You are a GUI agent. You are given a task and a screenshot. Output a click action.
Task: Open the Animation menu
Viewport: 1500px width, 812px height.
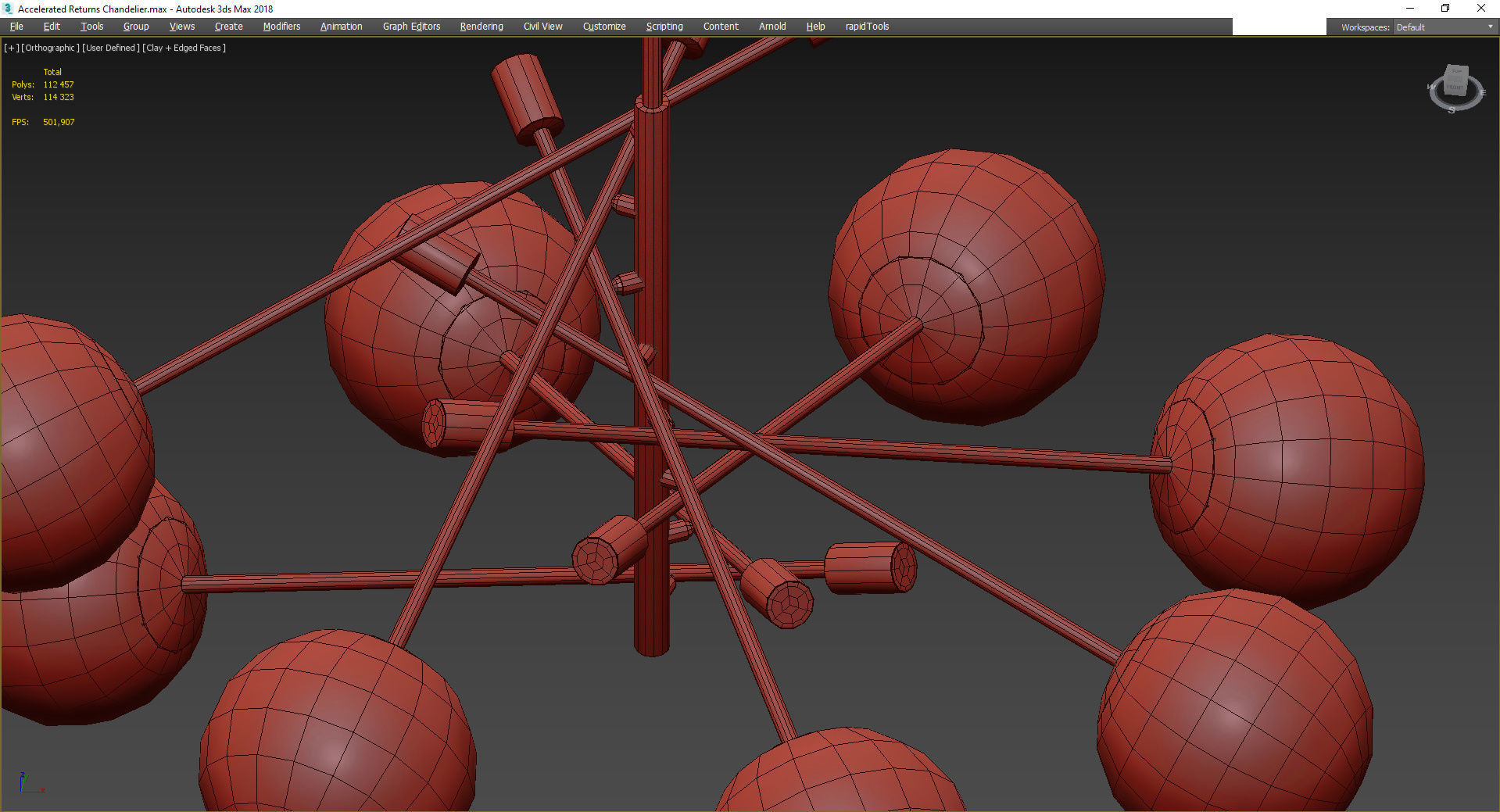tap(341, 27)
